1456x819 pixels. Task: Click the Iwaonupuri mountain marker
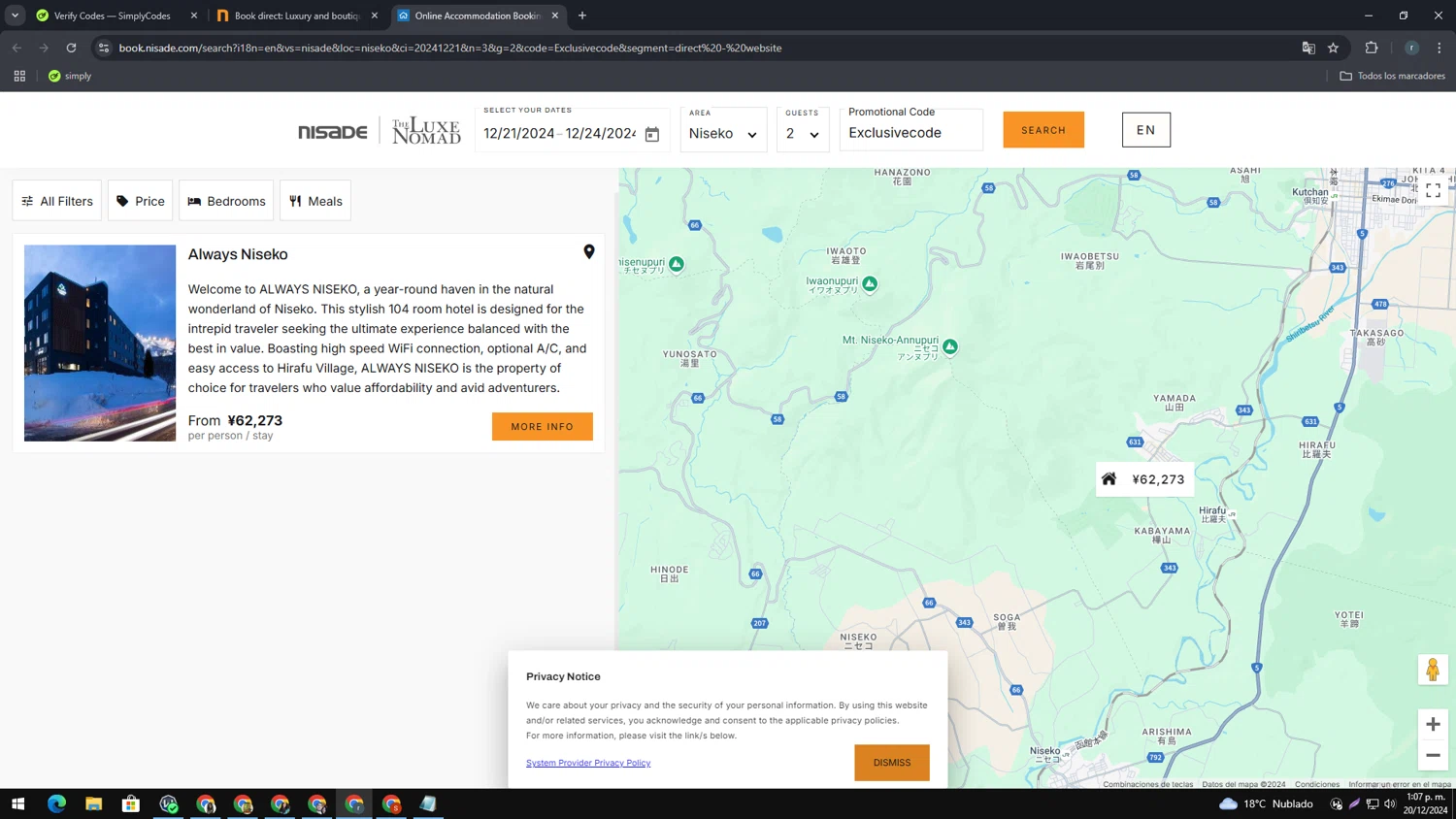870,283
